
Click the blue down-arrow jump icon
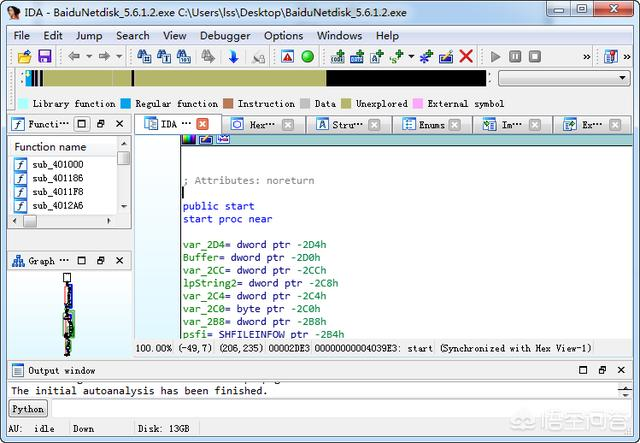(233, 56)
